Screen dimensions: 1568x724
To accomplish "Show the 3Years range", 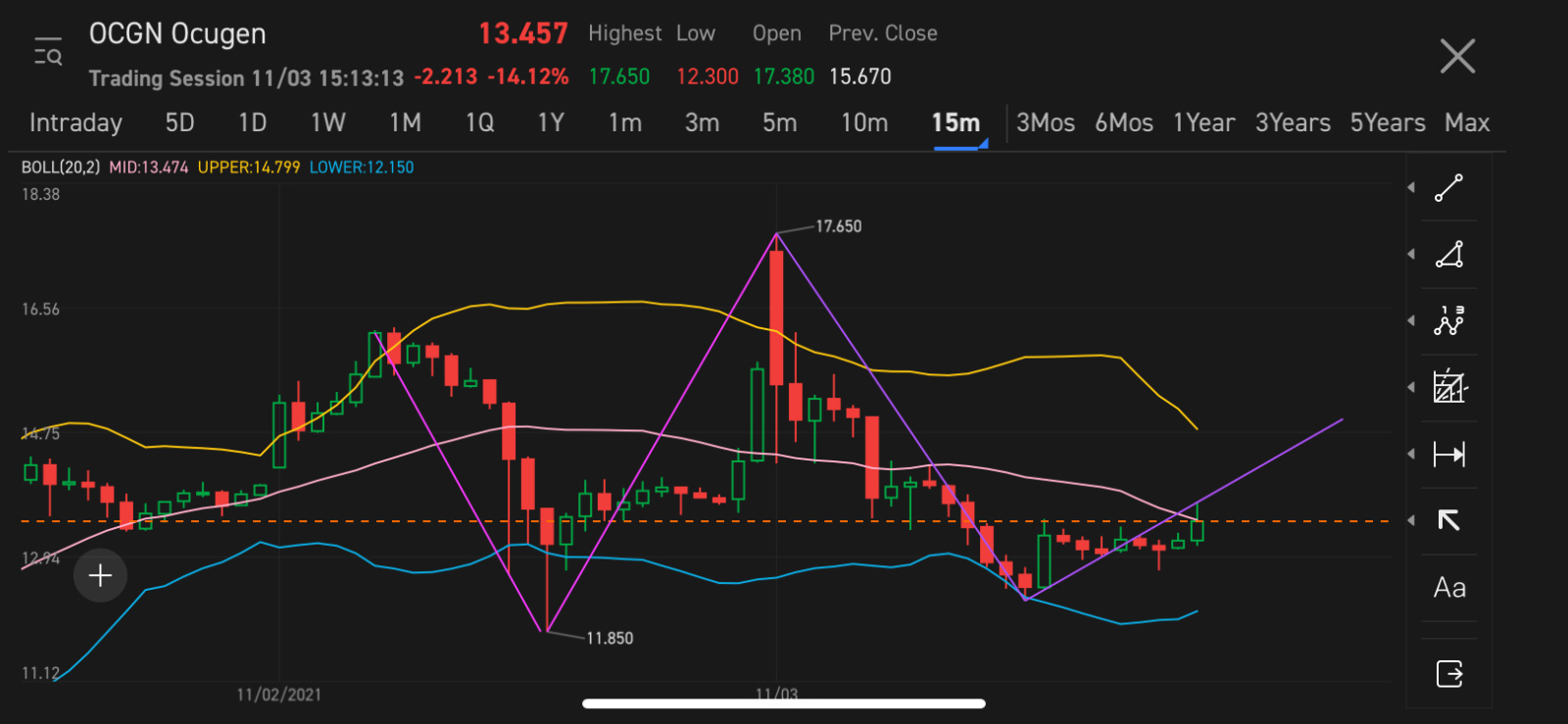I will [x=1293, y=122].
